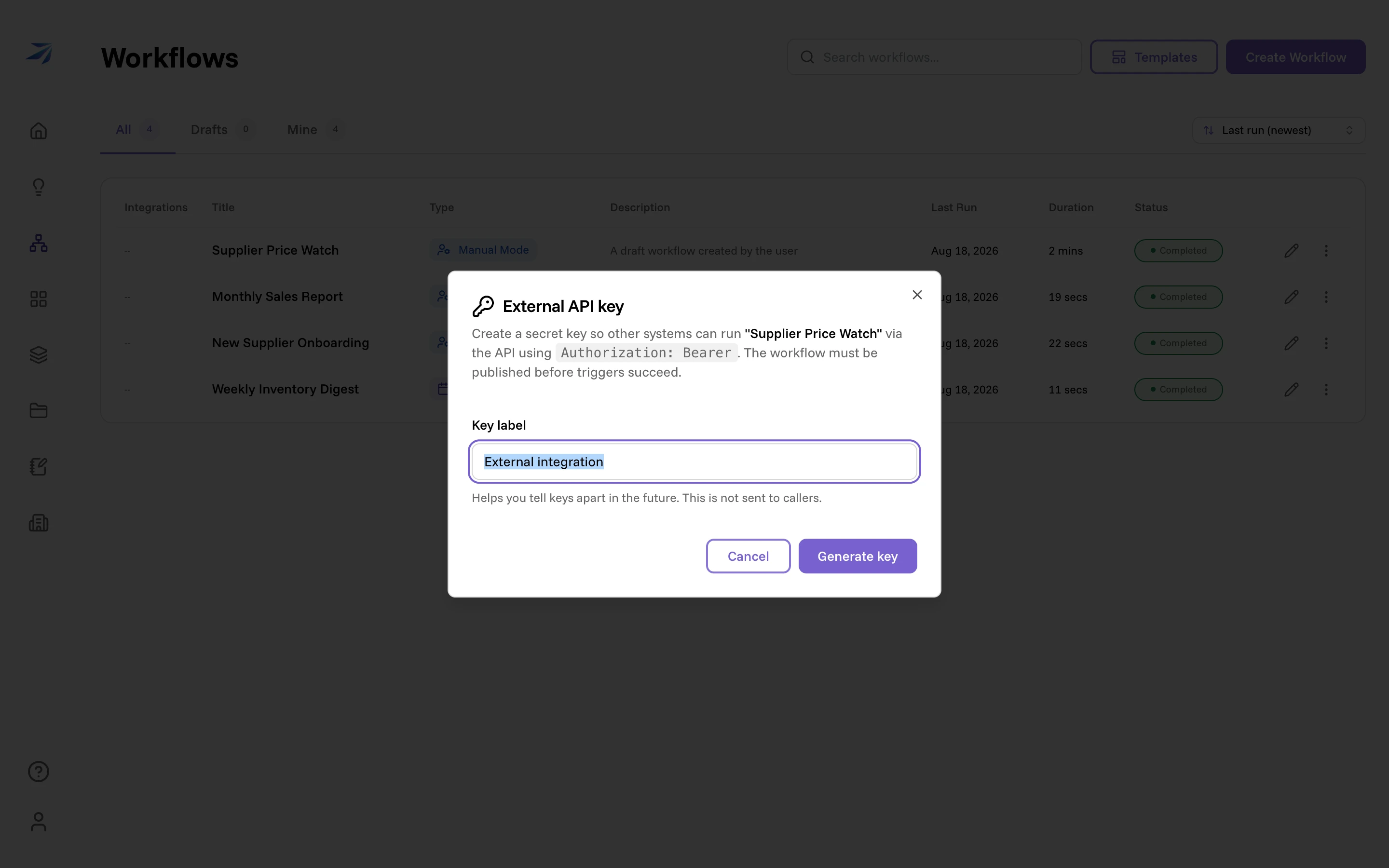Click the '2 mins' duration cell
1389x868 pixels.
coord(1065,251)
